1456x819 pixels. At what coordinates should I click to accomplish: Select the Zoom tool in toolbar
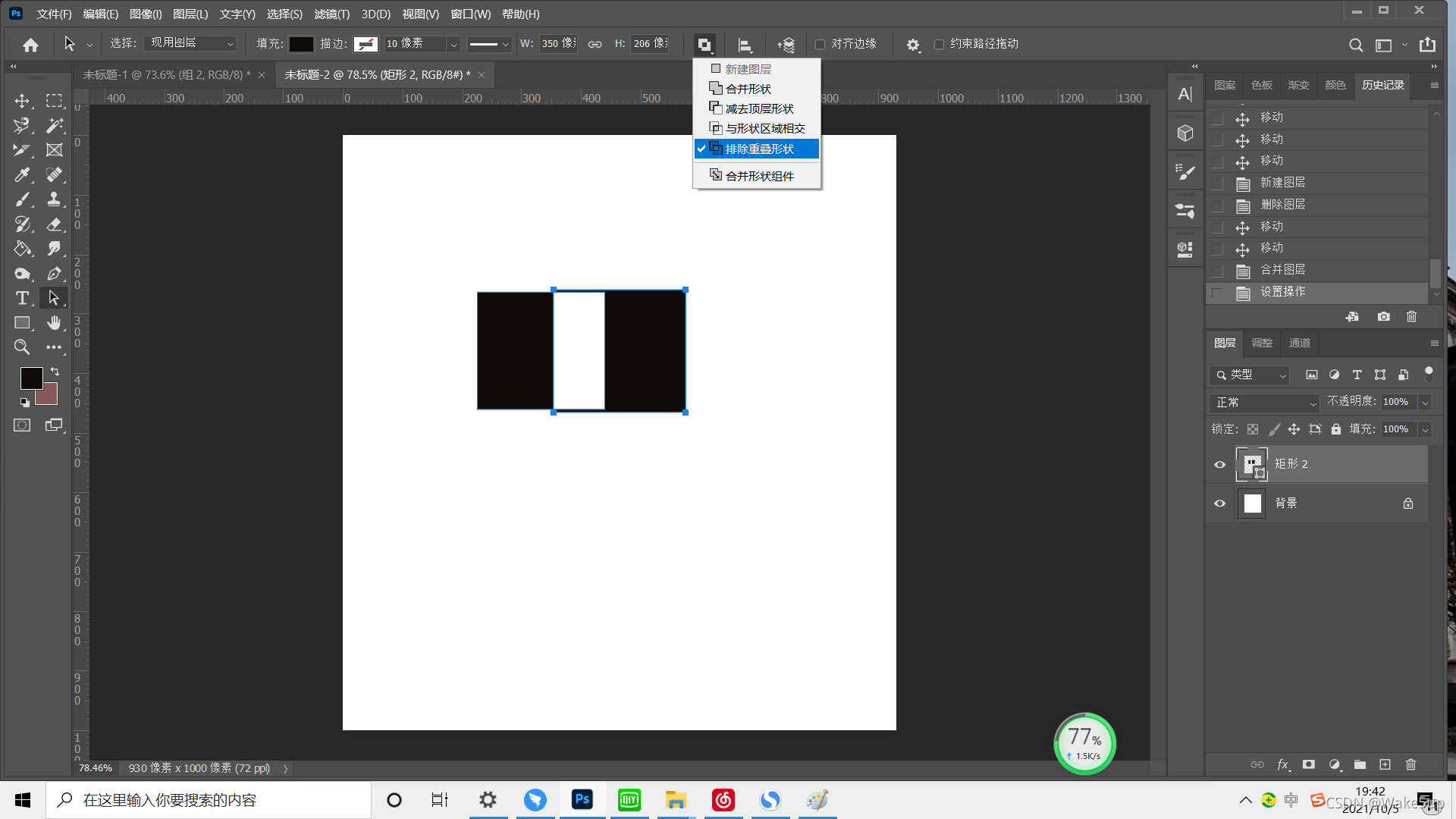click(22, 347)
